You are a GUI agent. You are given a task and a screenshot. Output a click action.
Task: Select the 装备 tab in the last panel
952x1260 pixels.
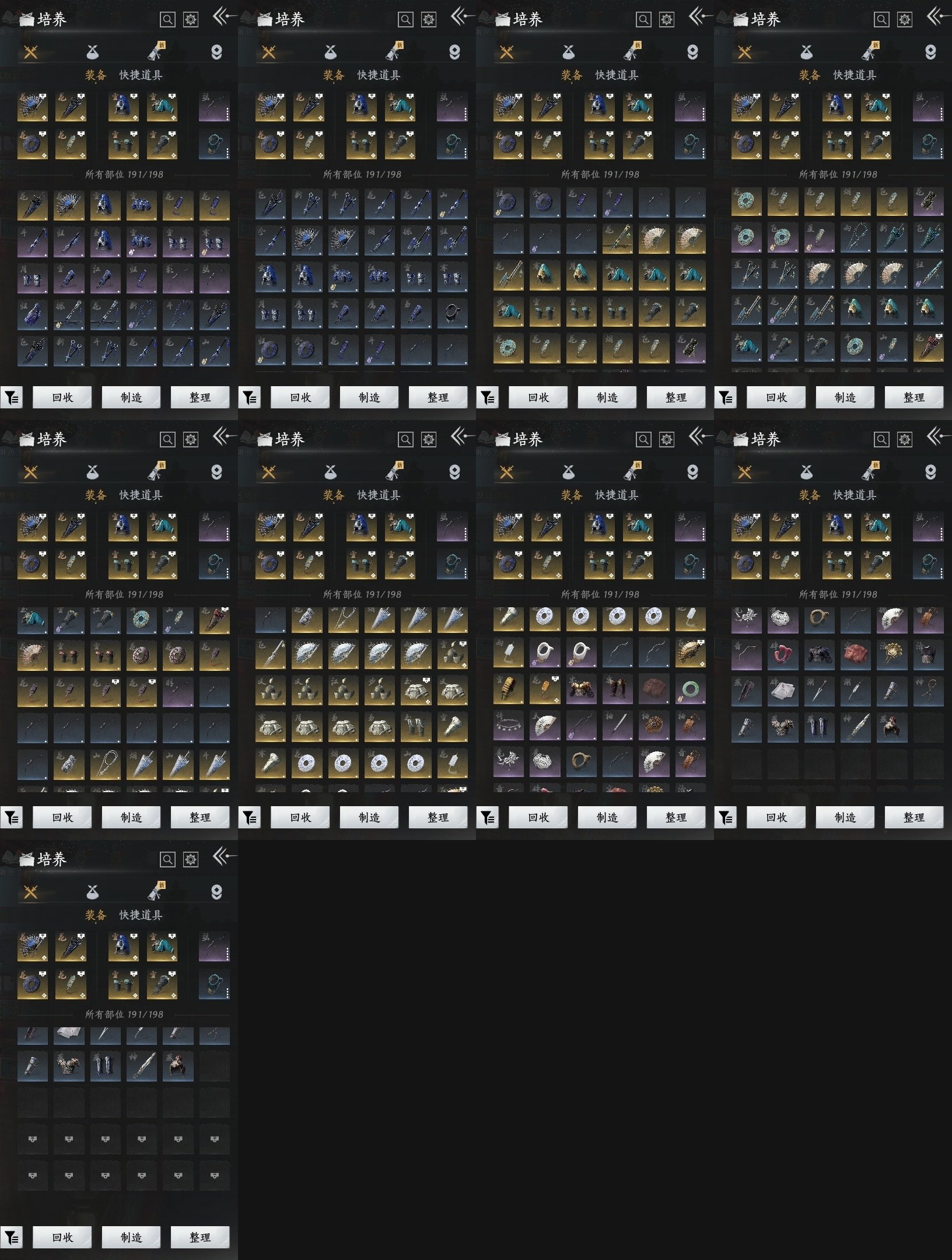click(96, 915)
